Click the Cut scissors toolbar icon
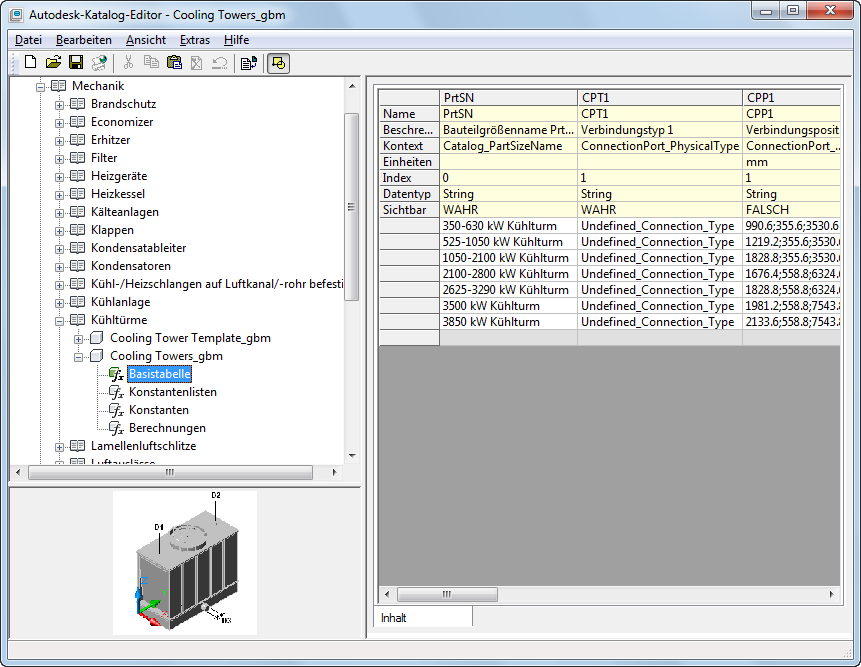Image resolution: width=861 pixels, height=667 pixels. coord(128,63)
